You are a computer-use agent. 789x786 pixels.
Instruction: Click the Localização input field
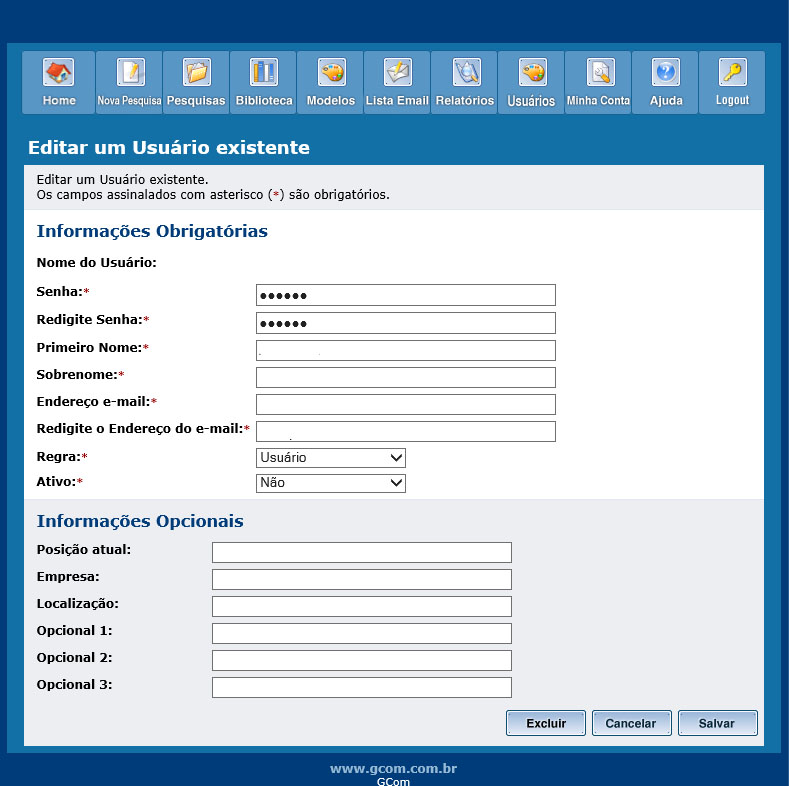tap(362, 606)
